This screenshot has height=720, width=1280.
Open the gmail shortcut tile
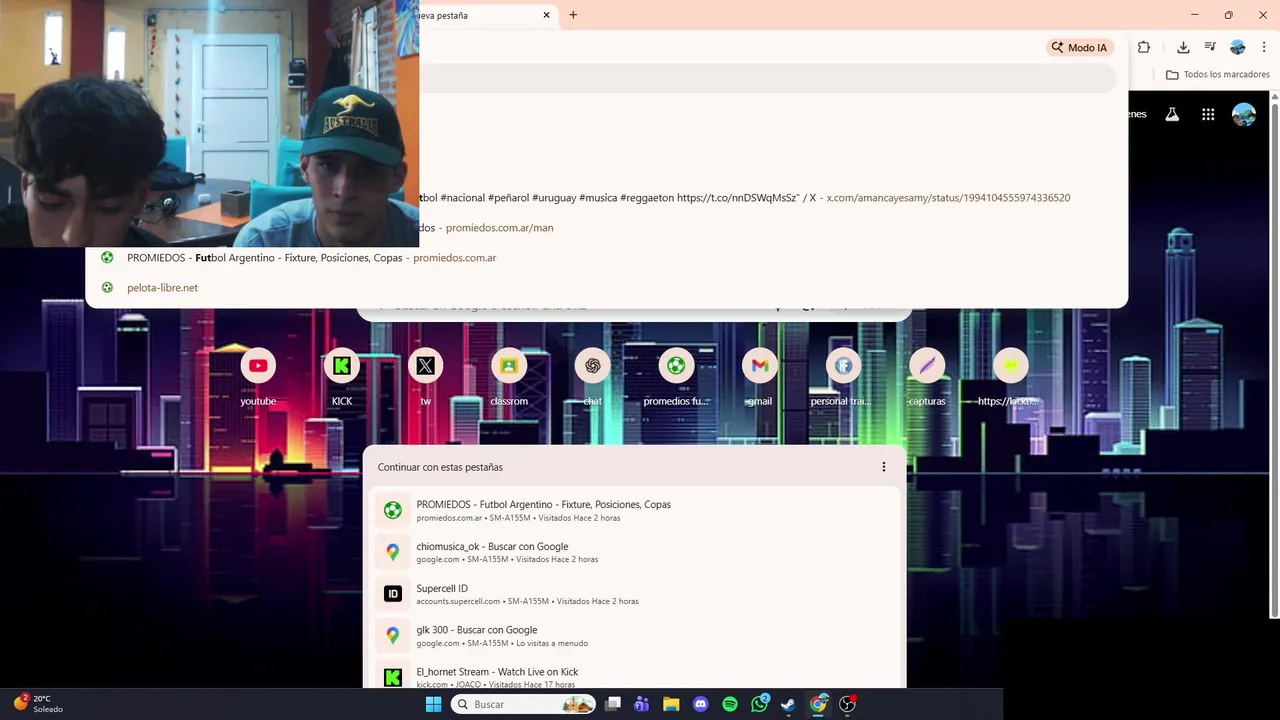coord(760,376)
